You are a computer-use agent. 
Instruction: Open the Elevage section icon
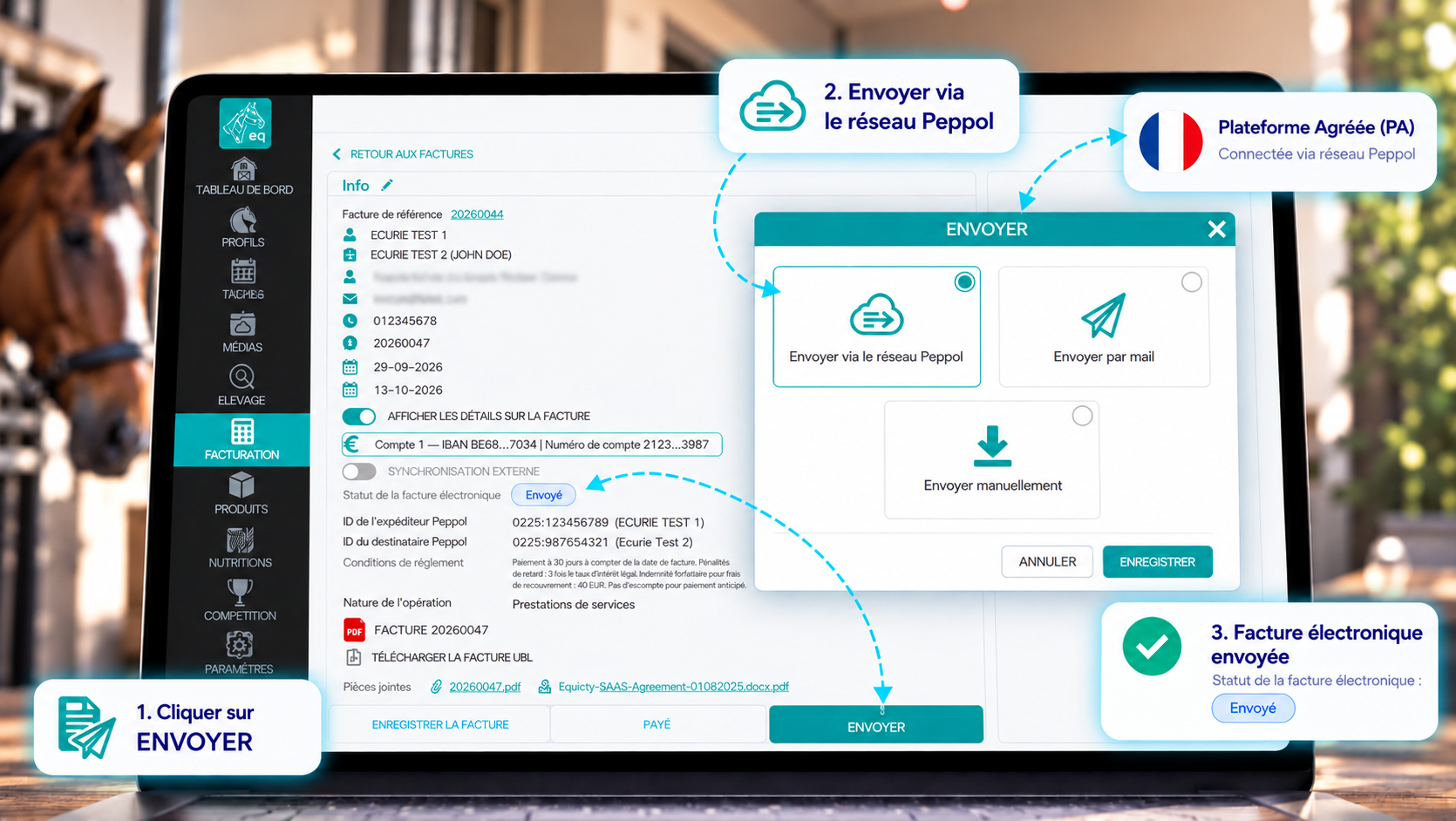tap(242, 377)
